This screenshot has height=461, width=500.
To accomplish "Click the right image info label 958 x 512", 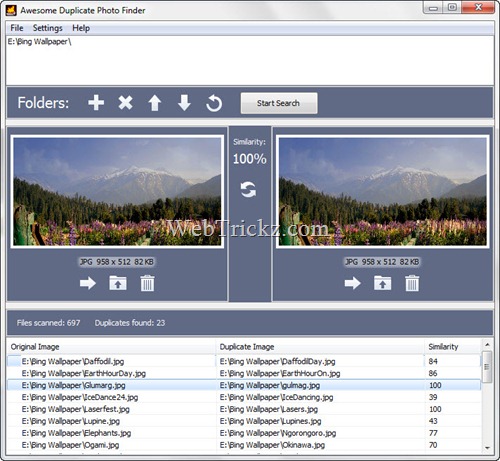I will pos(382,262).
